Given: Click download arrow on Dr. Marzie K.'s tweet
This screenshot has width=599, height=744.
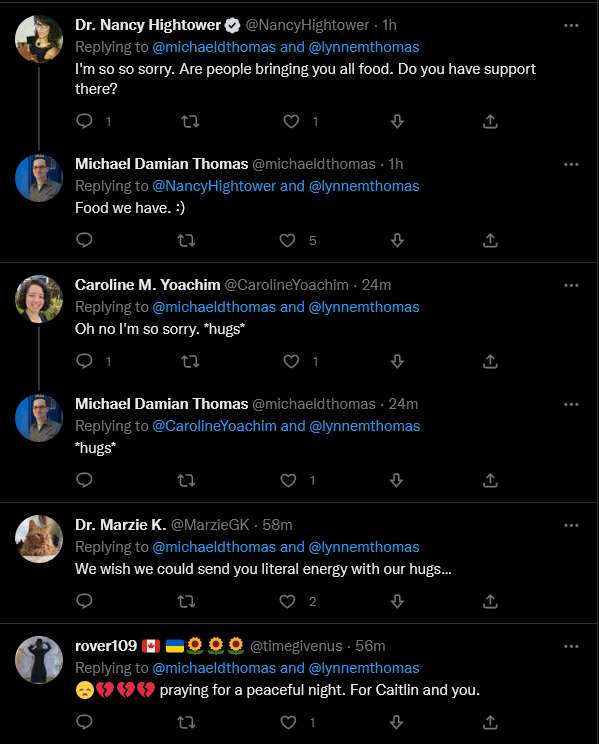Looking at the screenshot, I should coord(397,602).
